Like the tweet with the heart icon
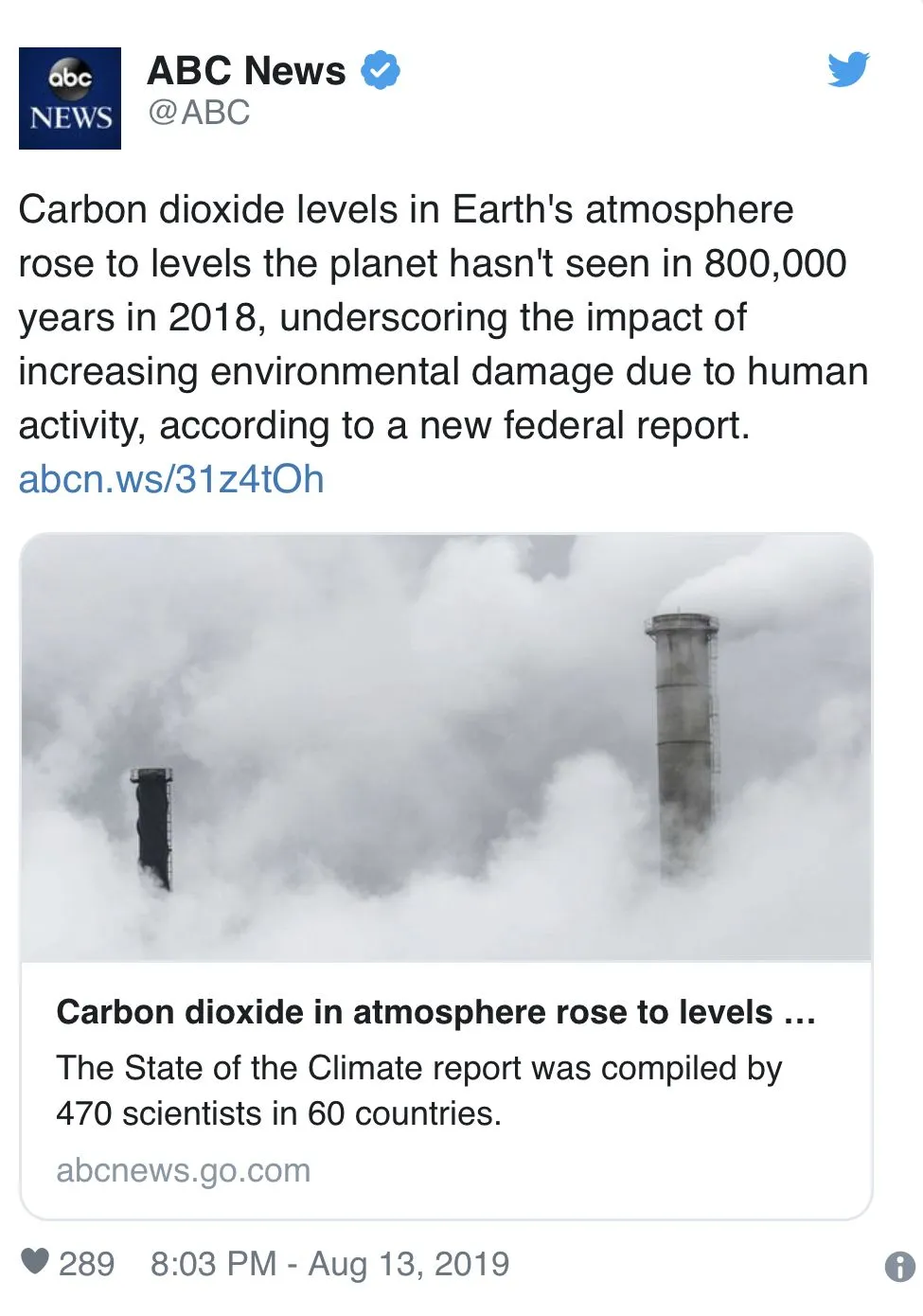Image resolution: width=923 pixels, height=1316 pixels. click(35, 1261)
